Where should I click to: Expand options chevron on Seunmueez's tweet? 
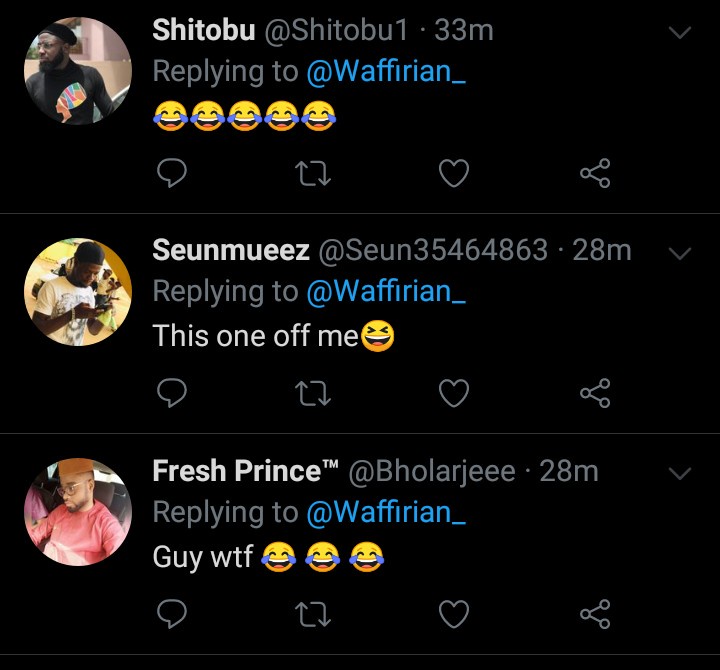click(679, 253)
